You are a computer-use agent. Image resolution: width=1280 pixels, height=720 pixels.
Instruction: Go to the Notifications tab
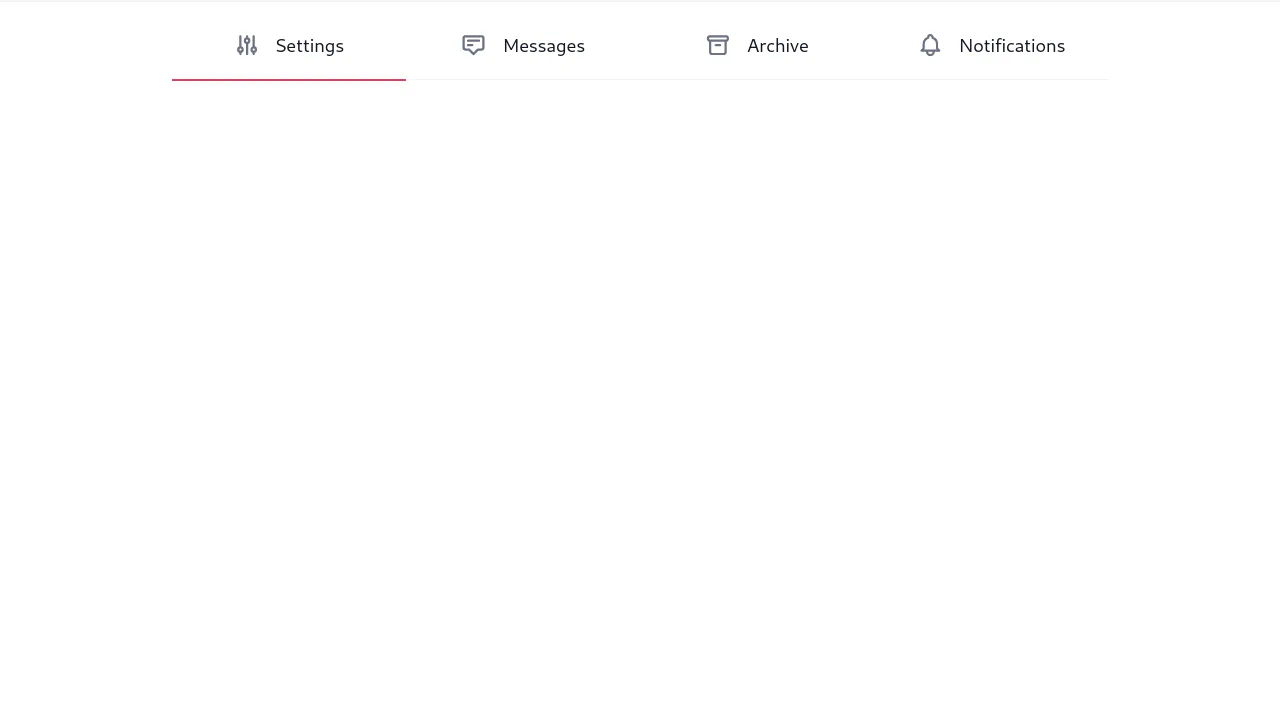click(x=991, y=46)
